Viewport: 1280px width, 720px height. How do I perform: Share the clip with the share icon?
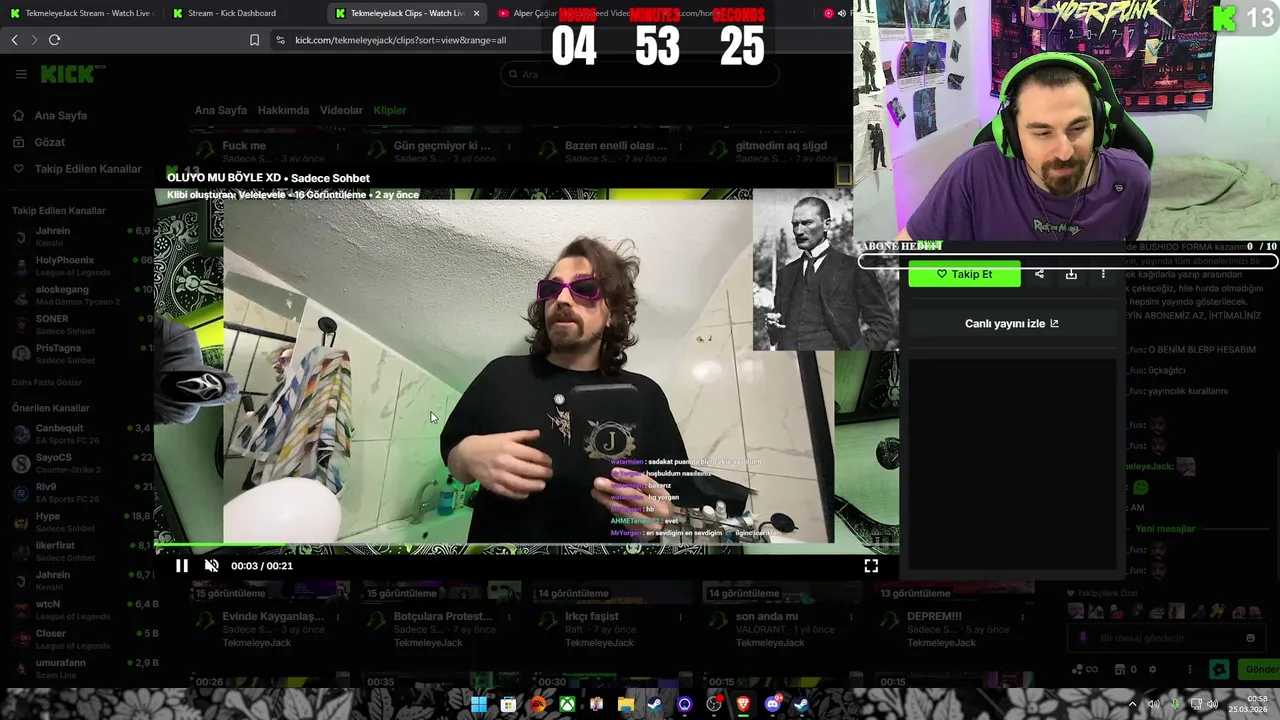click(x=1039, y=274)
